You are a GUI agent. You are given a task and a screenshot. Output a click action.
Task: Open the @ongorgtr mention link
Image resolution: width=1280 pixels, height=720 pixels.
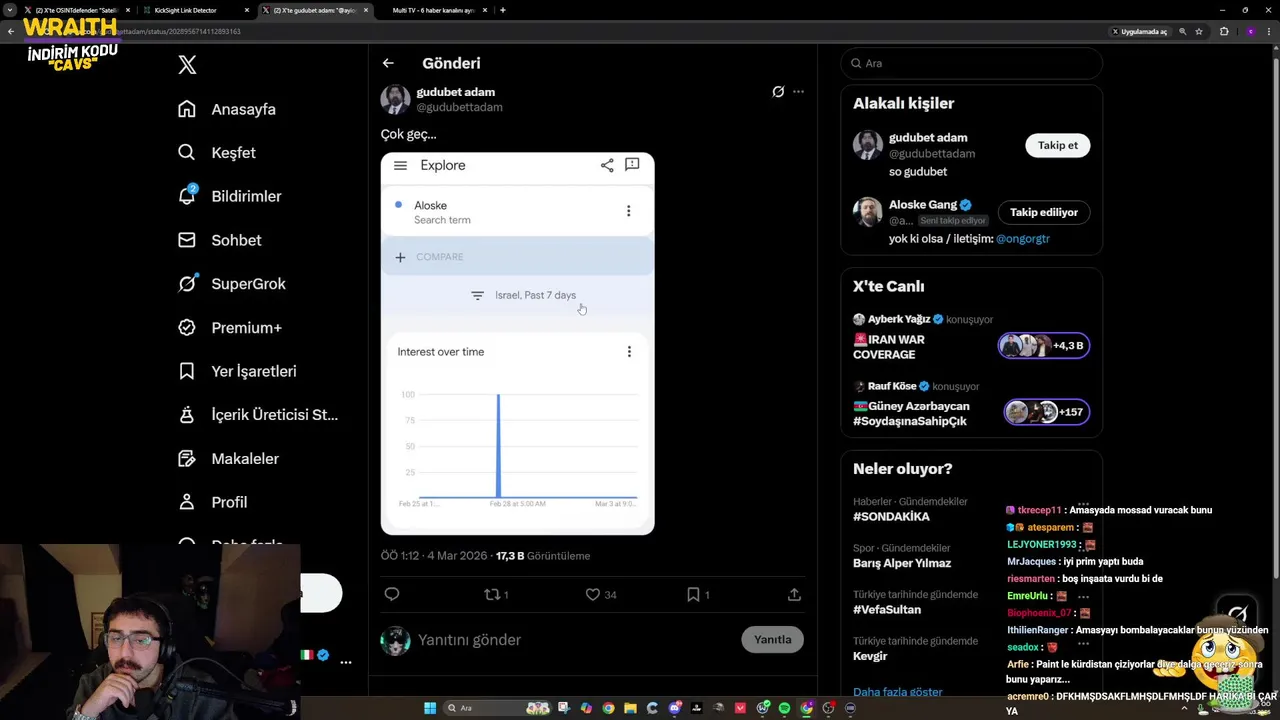coord(1022,239)
